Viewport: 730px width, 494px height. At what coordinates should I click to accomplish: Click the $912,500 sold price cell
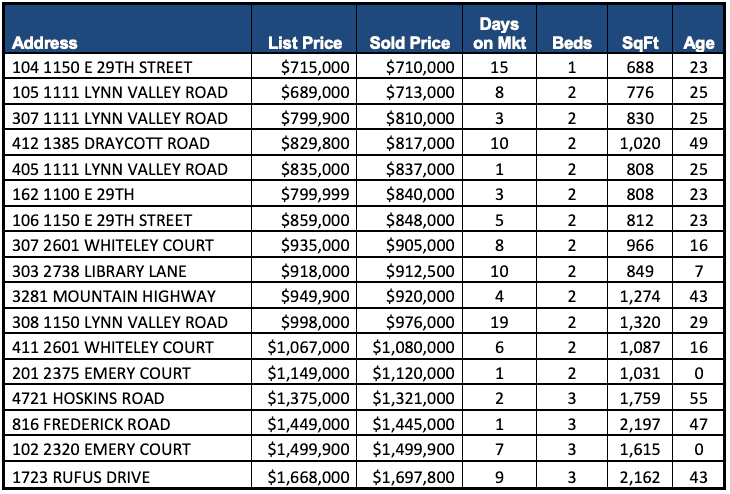418,271
